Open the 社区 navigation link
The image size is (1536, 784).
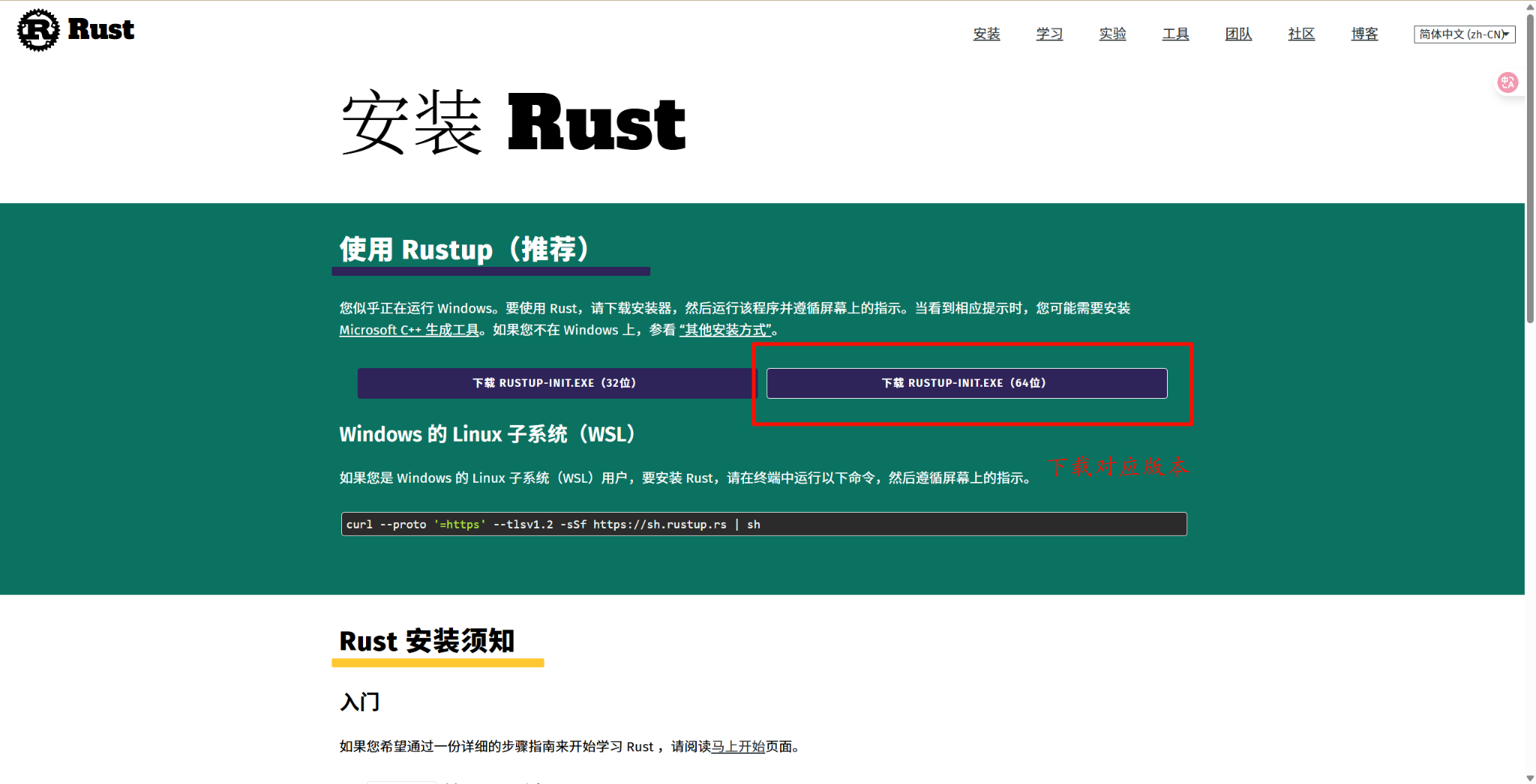[1301, 34]
